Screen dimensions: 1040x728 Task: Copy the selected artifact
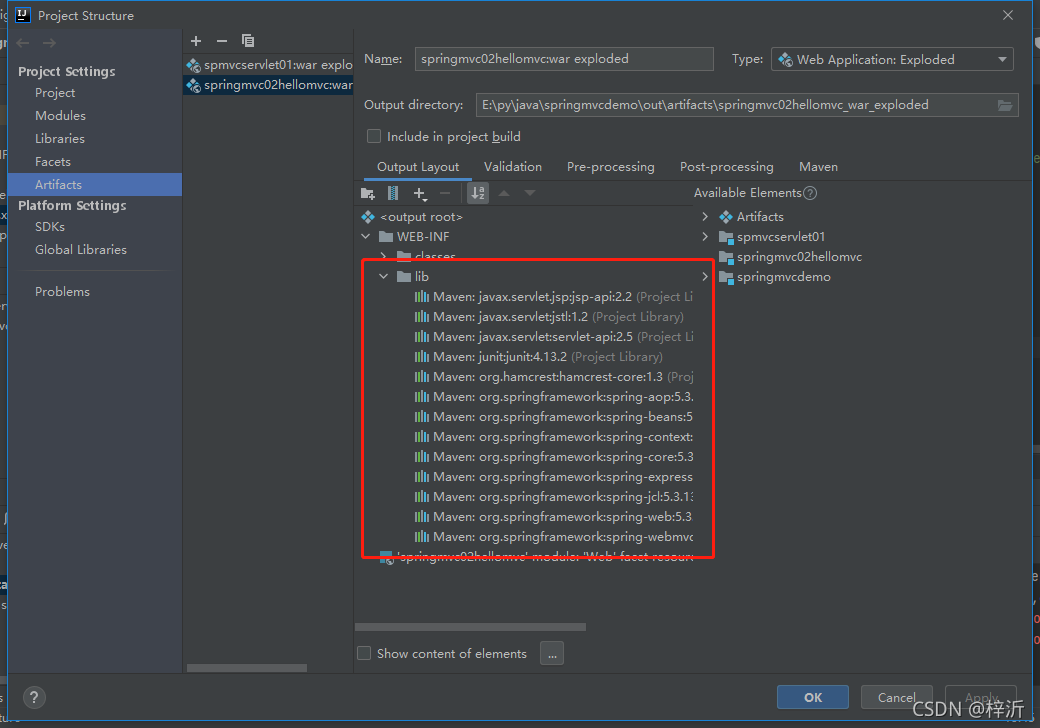point(247,41)
